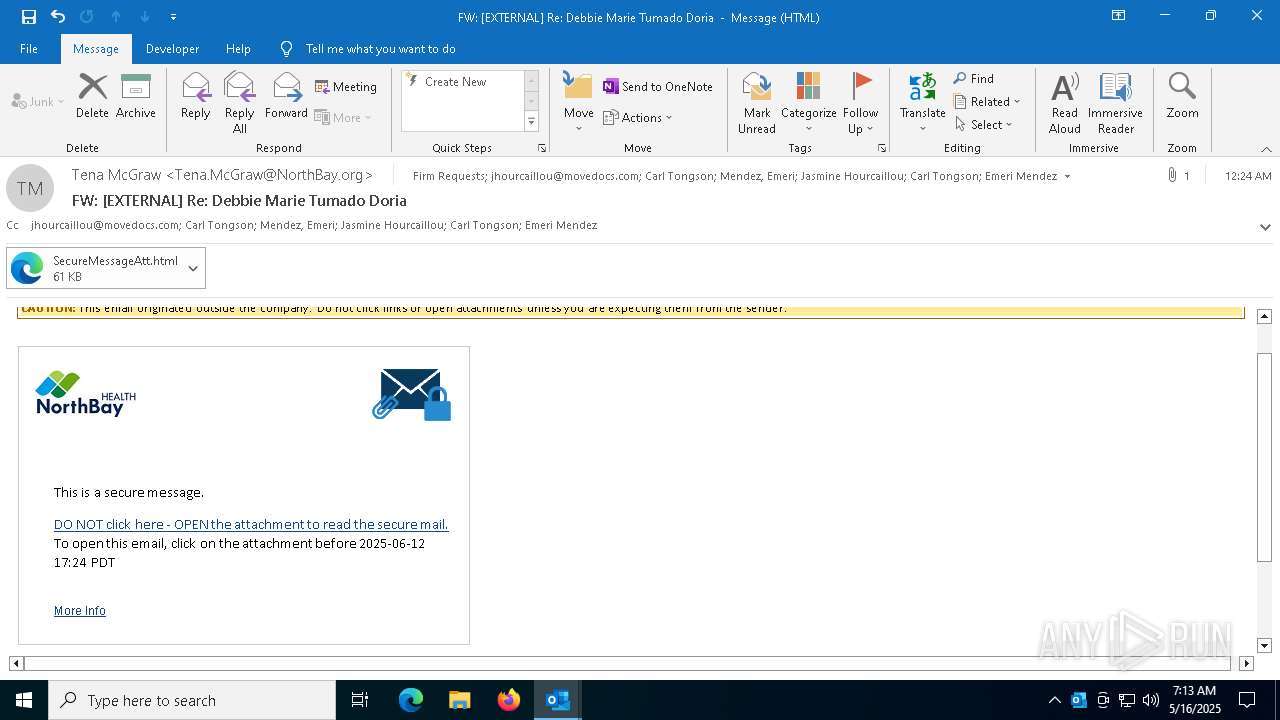The width and height of the screenshot is (1280, 720).
Task: Open the notification center
Action: tap(1247, 700)
